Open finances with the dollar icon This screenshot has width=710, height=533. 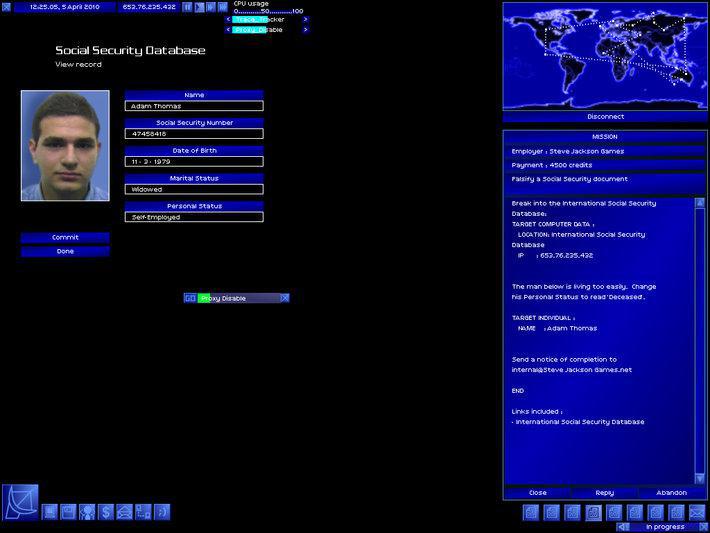click(x=106, y=512)
